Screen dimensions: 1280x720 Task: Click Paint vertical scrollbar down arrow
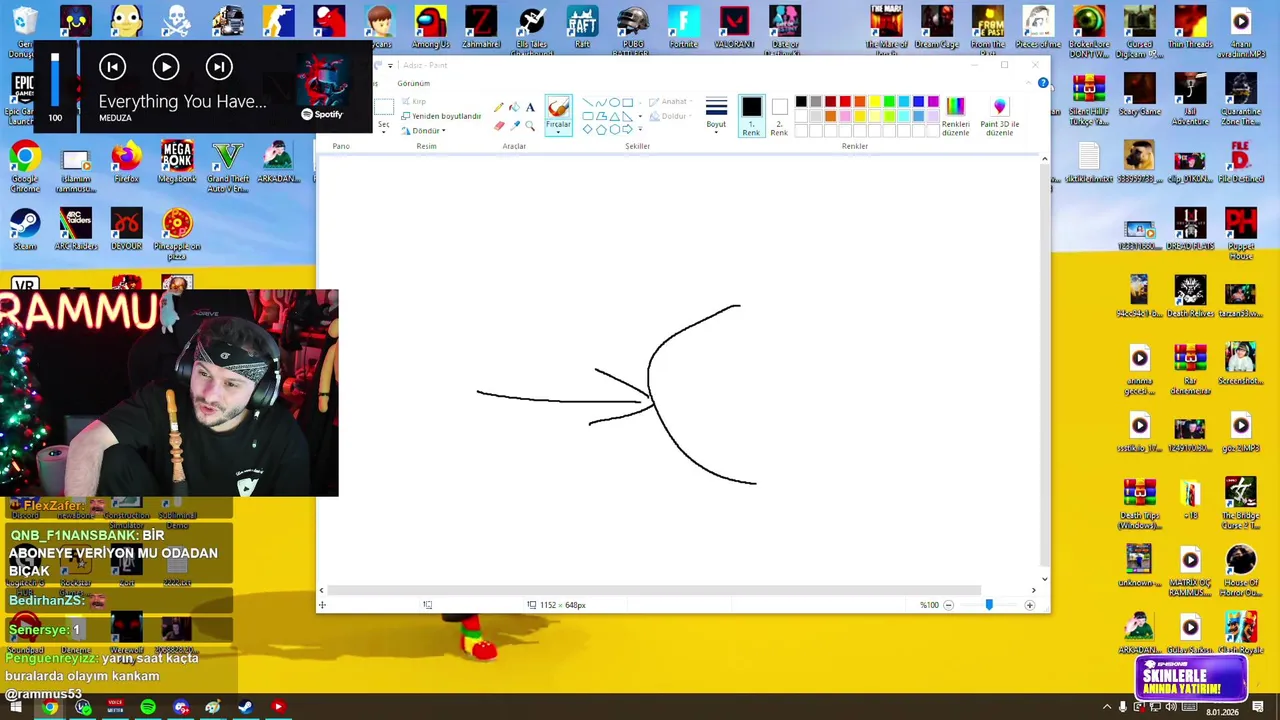point(1044,579)
